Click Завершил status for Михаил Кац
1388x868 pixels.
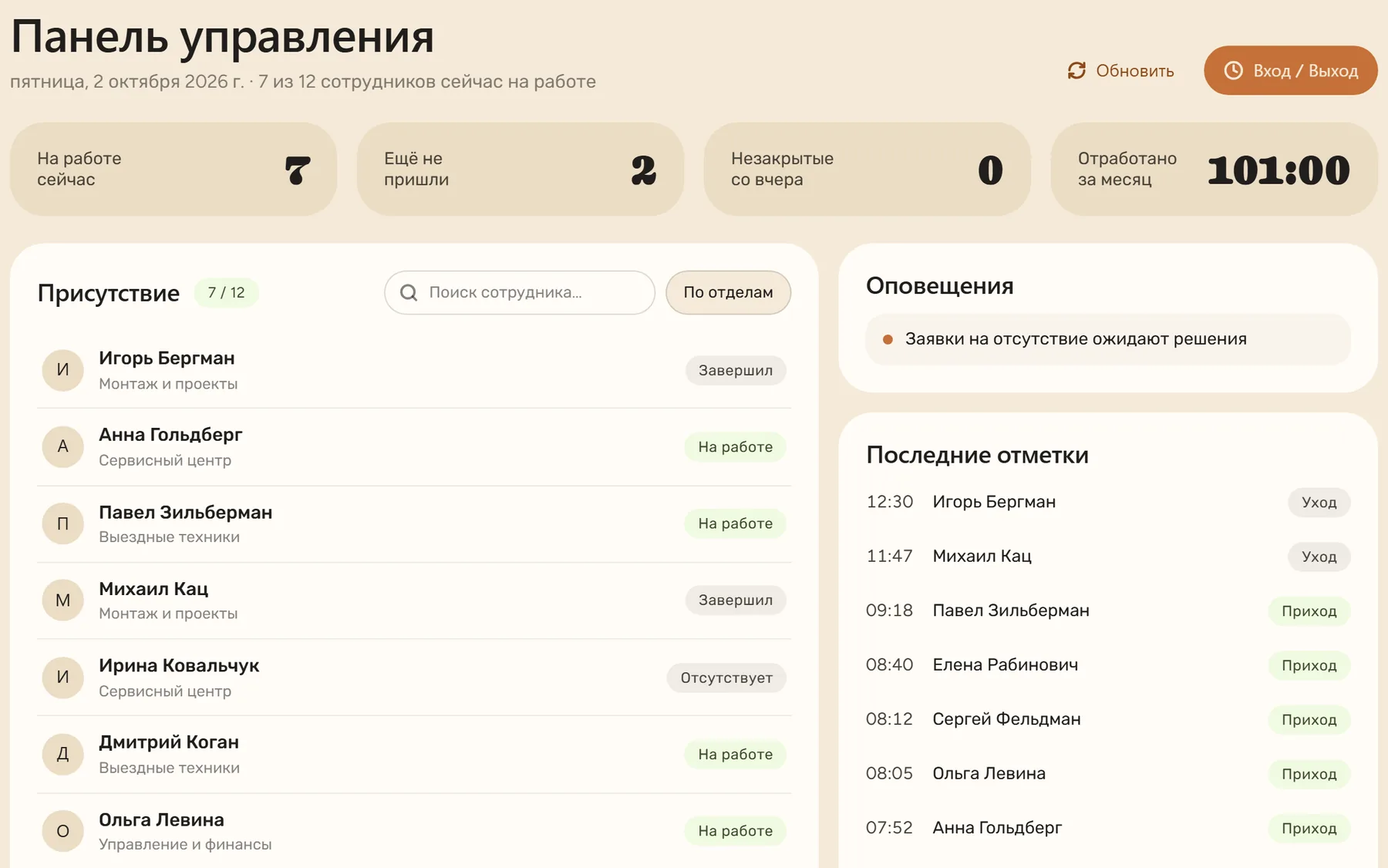(x=736, y=600)
